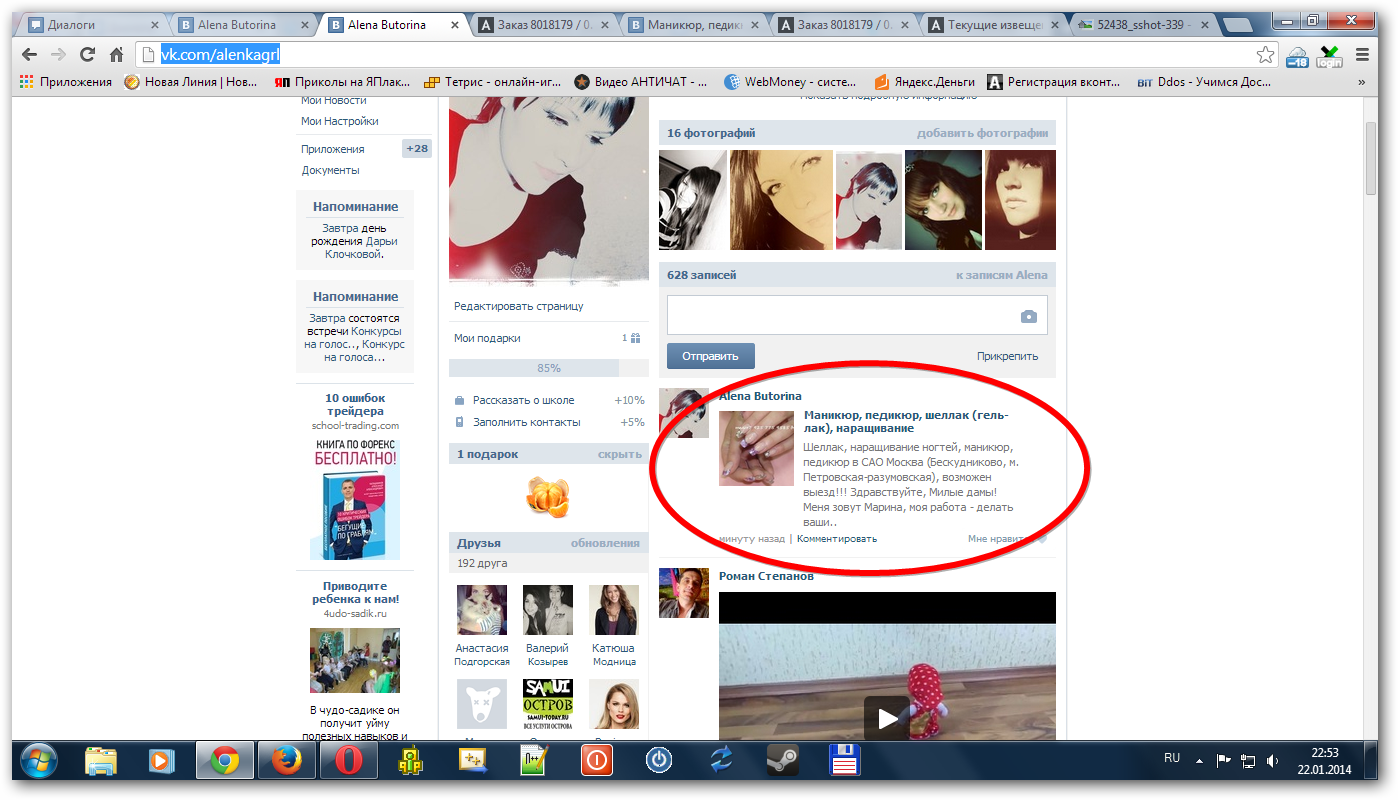Click the Отправить button
The image size is (1398, 800).
click(x=710, y=356)
